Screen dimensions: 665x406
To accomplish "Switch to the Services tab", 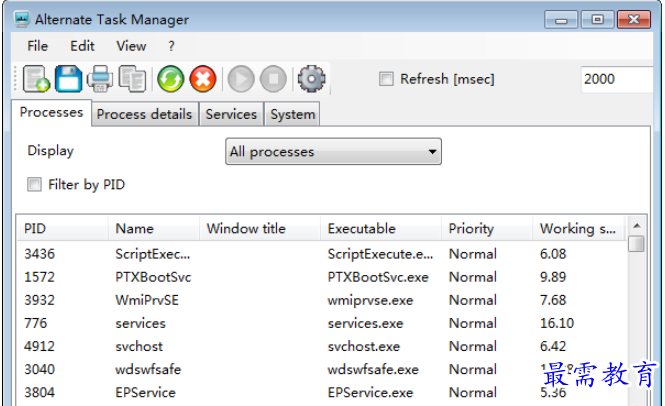I will (232, 114).
